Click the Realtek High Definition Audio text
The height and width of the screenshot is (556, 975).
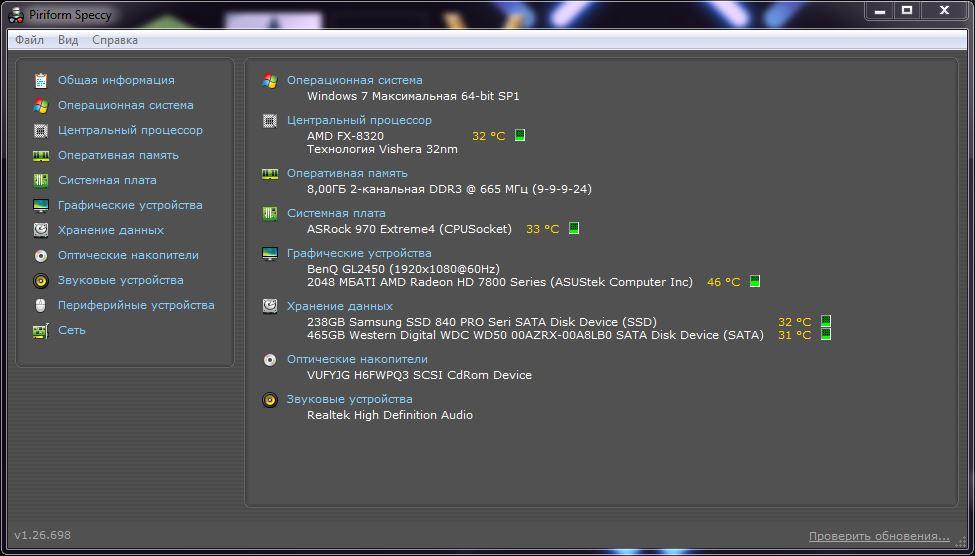click(x=390, y=415)
